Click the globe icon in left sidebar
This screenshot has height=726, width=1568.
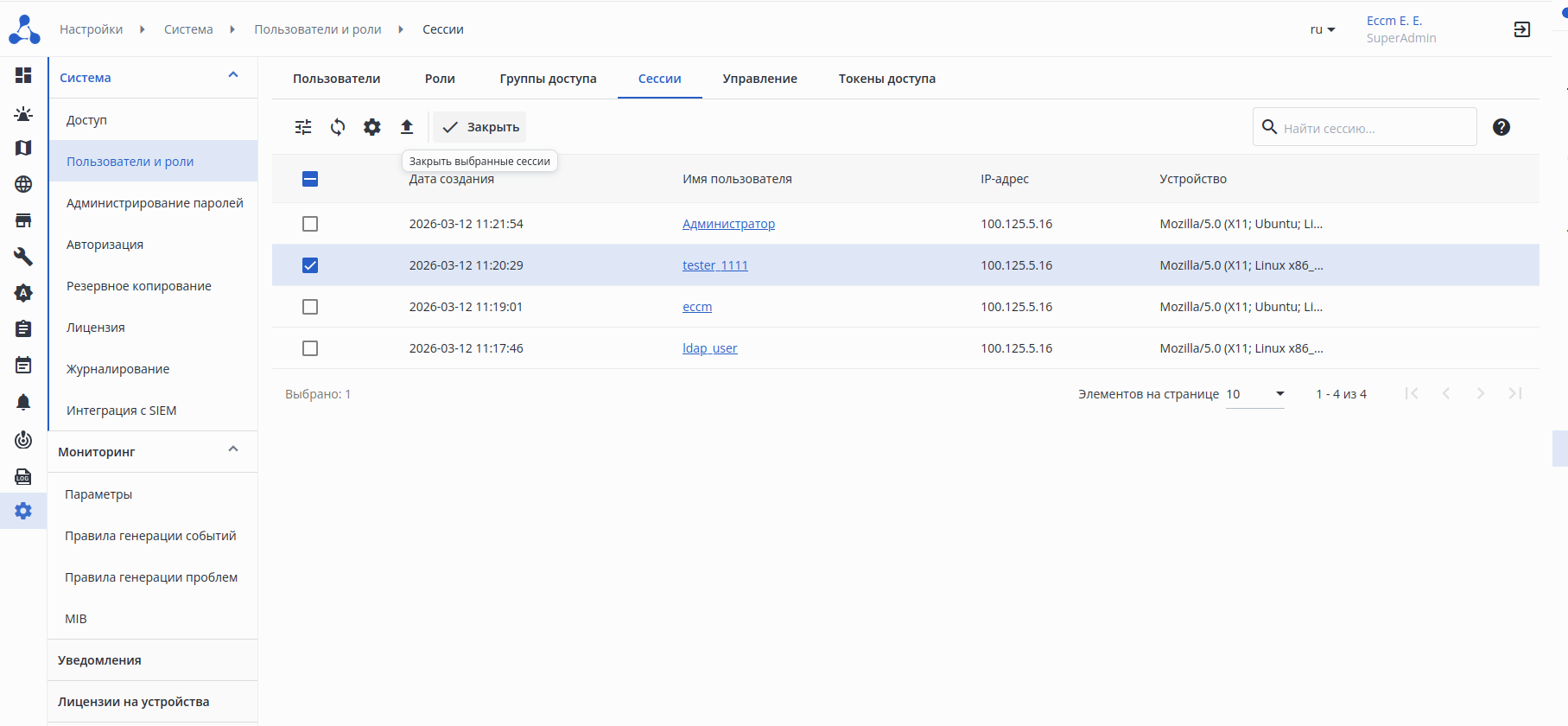coord(23,184)
